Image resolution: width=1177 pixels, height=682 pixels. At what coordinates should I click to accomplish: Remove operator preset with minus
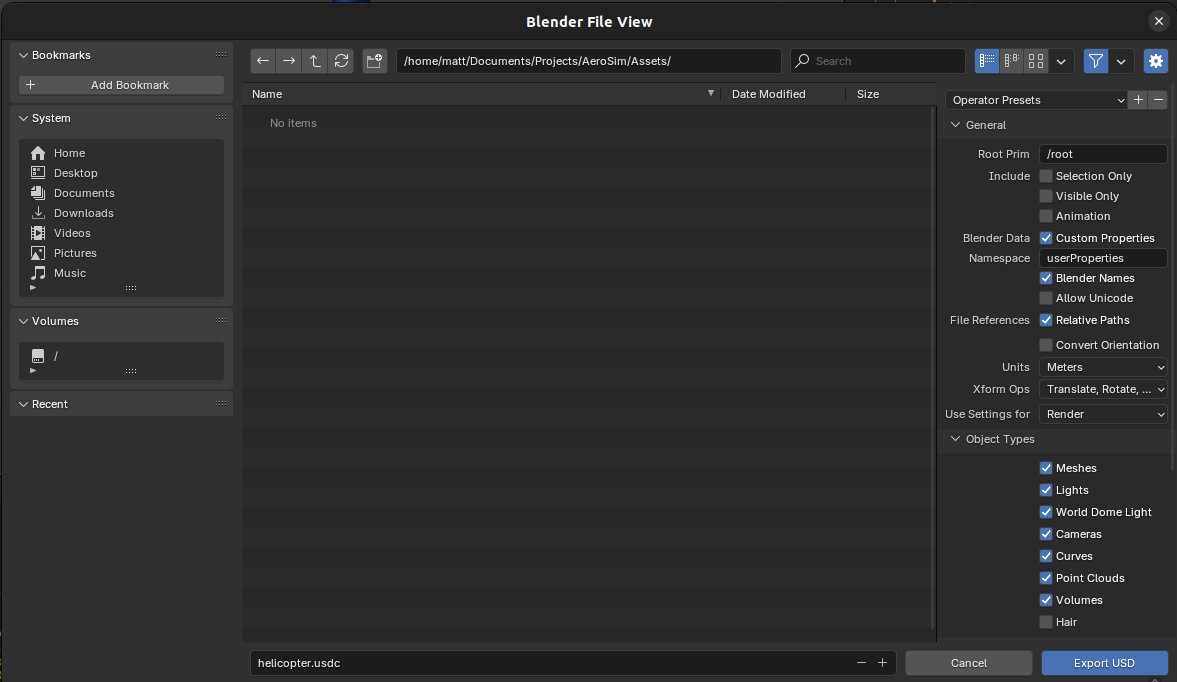(x=1158, y=100)
